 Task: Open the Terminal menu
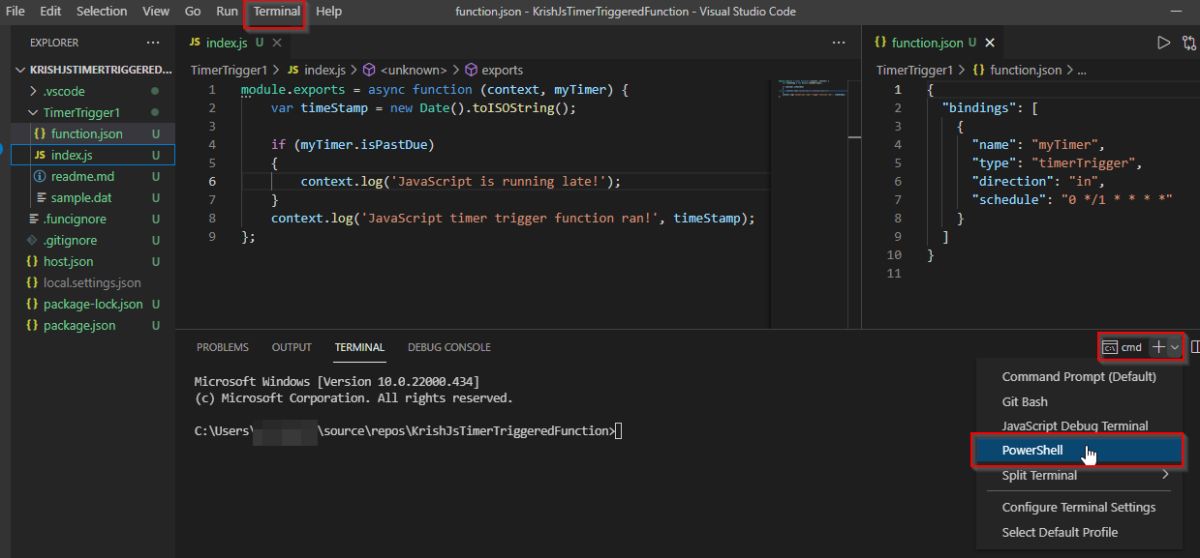[277, 11]
